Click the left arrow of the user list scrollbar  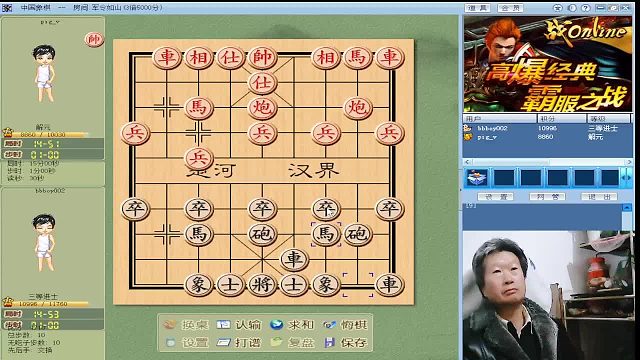467,162
